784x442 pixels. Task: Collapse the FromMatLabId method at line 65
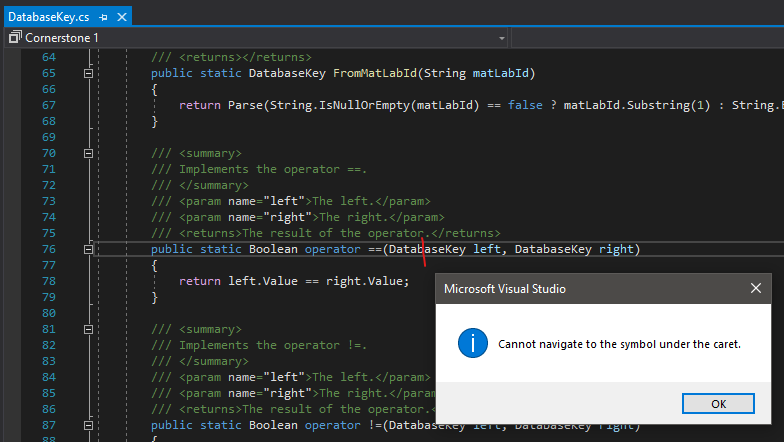point(88,74)
